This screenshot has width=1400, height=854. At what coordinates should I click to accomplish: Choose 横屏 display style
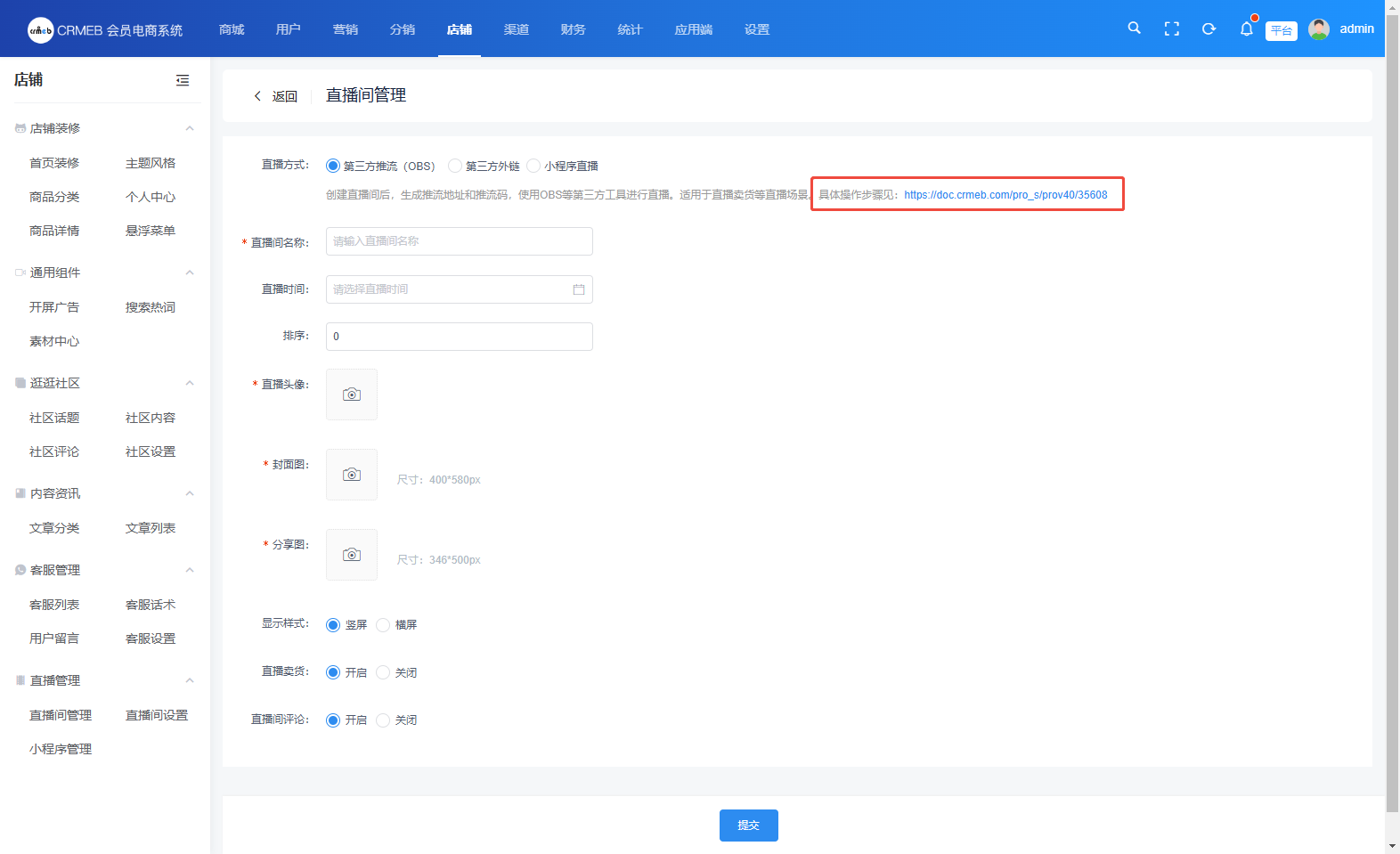(383, 625)
